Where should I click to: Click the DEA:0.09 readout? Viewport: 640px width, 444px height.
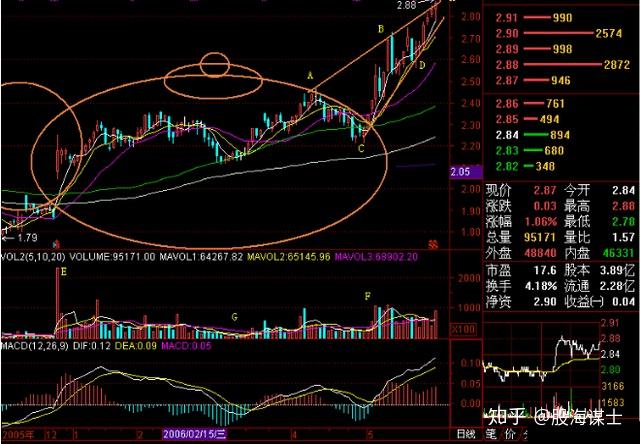pos(136,346)
